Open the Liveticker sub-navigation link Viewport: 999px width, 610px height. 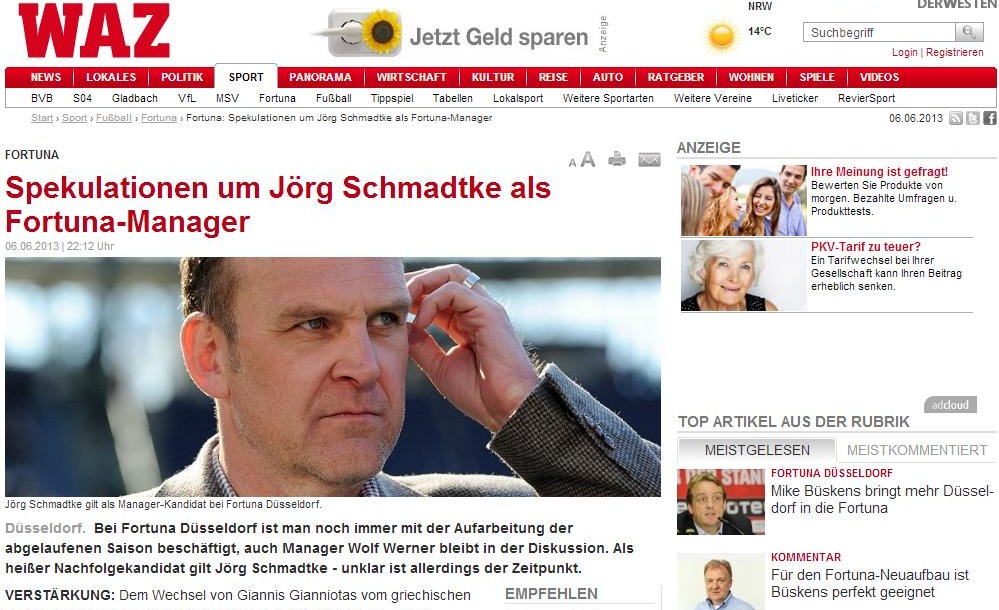(794, 98)
